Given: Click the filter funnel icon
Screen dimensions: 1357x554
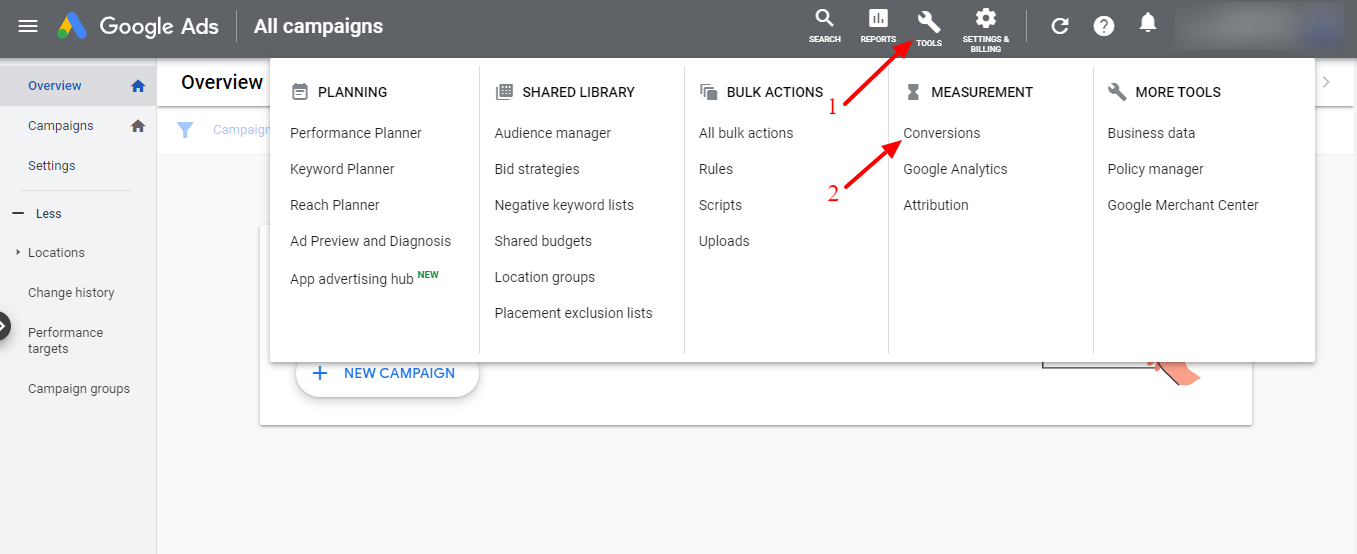Looking at the screenshot, I should 186,130.
